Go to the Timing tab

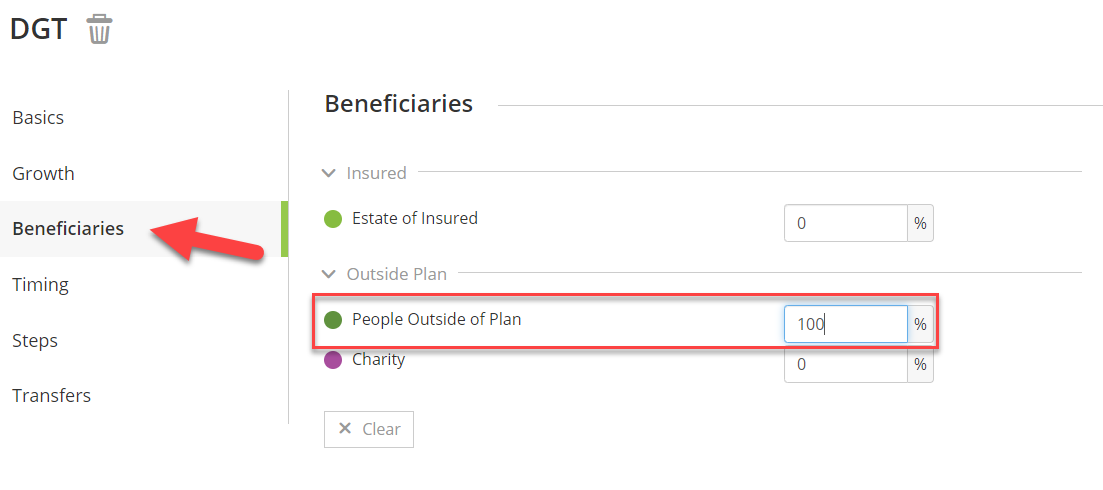point(40,285)
